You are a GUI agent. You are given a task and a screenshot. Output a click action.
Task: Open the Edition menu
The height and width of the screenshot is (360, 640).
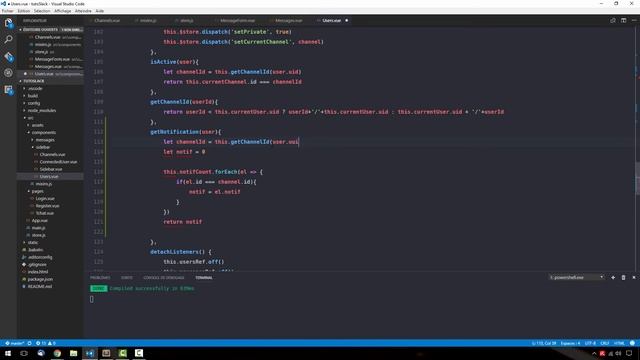click(x=24, y=11)
